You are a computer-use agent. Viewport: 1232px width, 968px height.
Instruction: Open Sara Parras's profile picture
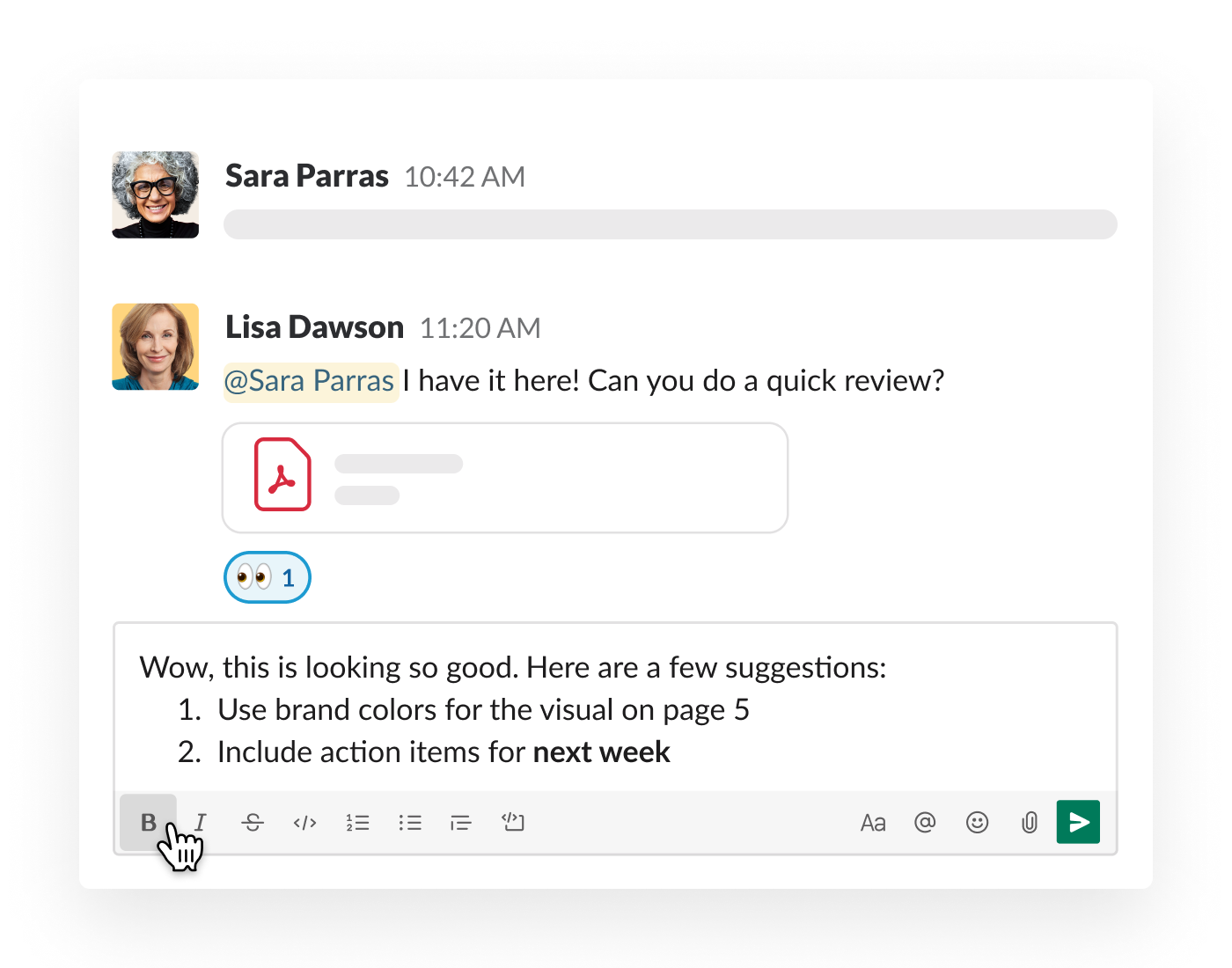click(156, 194)
